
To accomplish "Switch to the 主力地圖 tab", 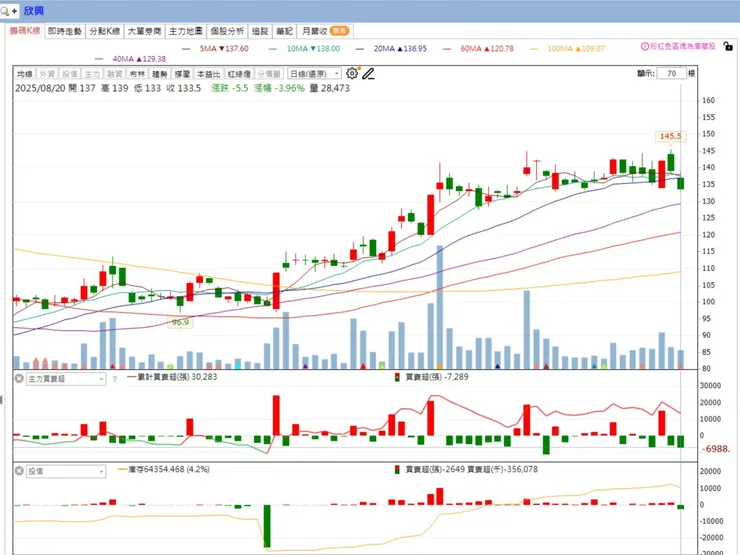I will (186, 31).
